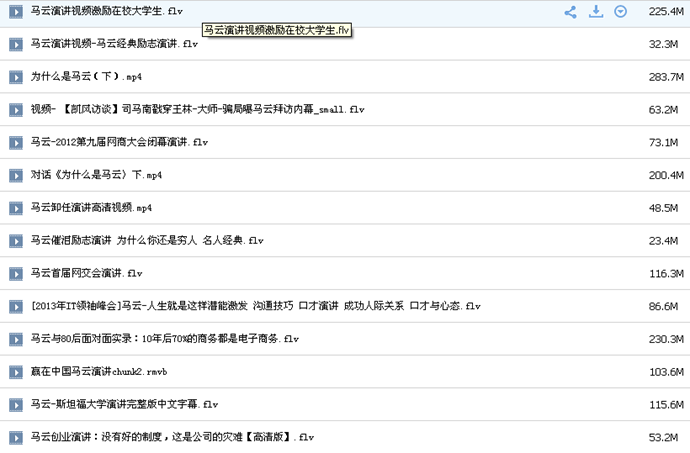Download 马云演讲视频激励在校大学生.flv via download icon

[x=596, y=12]
